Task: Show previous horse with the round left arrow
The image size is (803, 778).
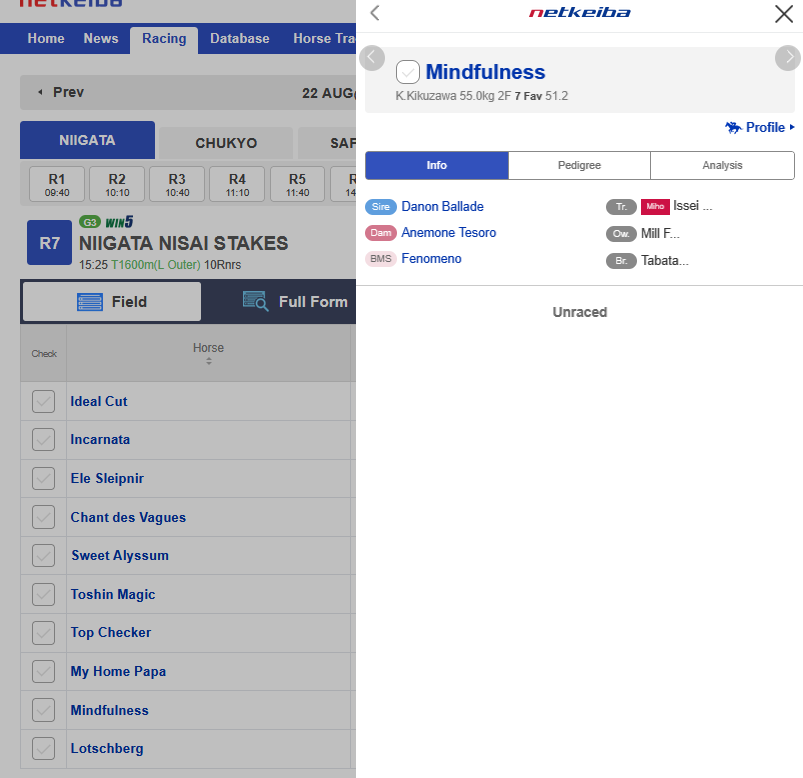Action: pyautogui.click(x=372, y=57)
